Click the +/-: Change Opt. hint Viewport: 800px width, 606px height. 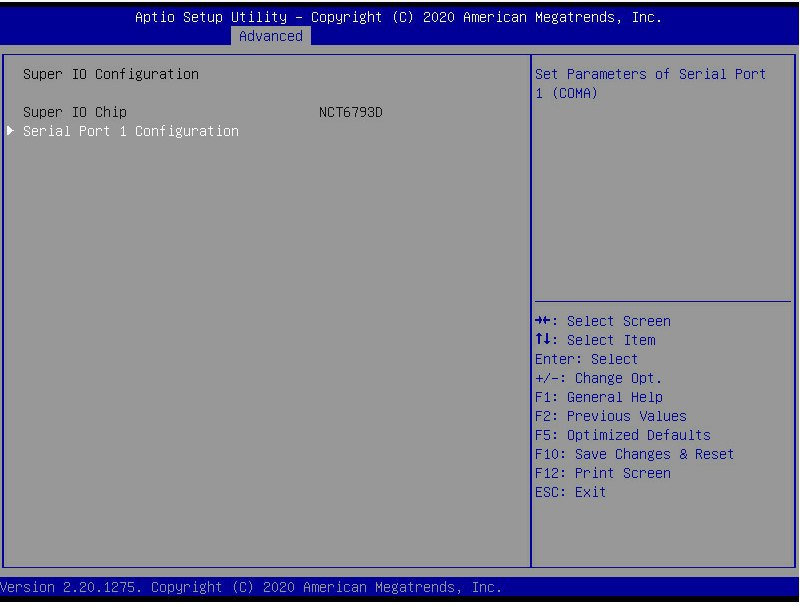click(598, 378)
